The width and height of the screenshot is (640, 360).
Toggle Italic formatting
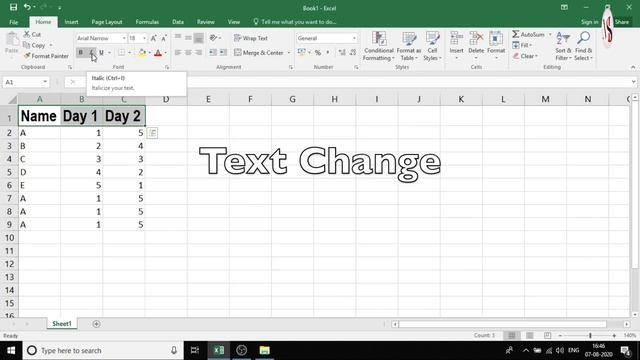tap(91, 52)
